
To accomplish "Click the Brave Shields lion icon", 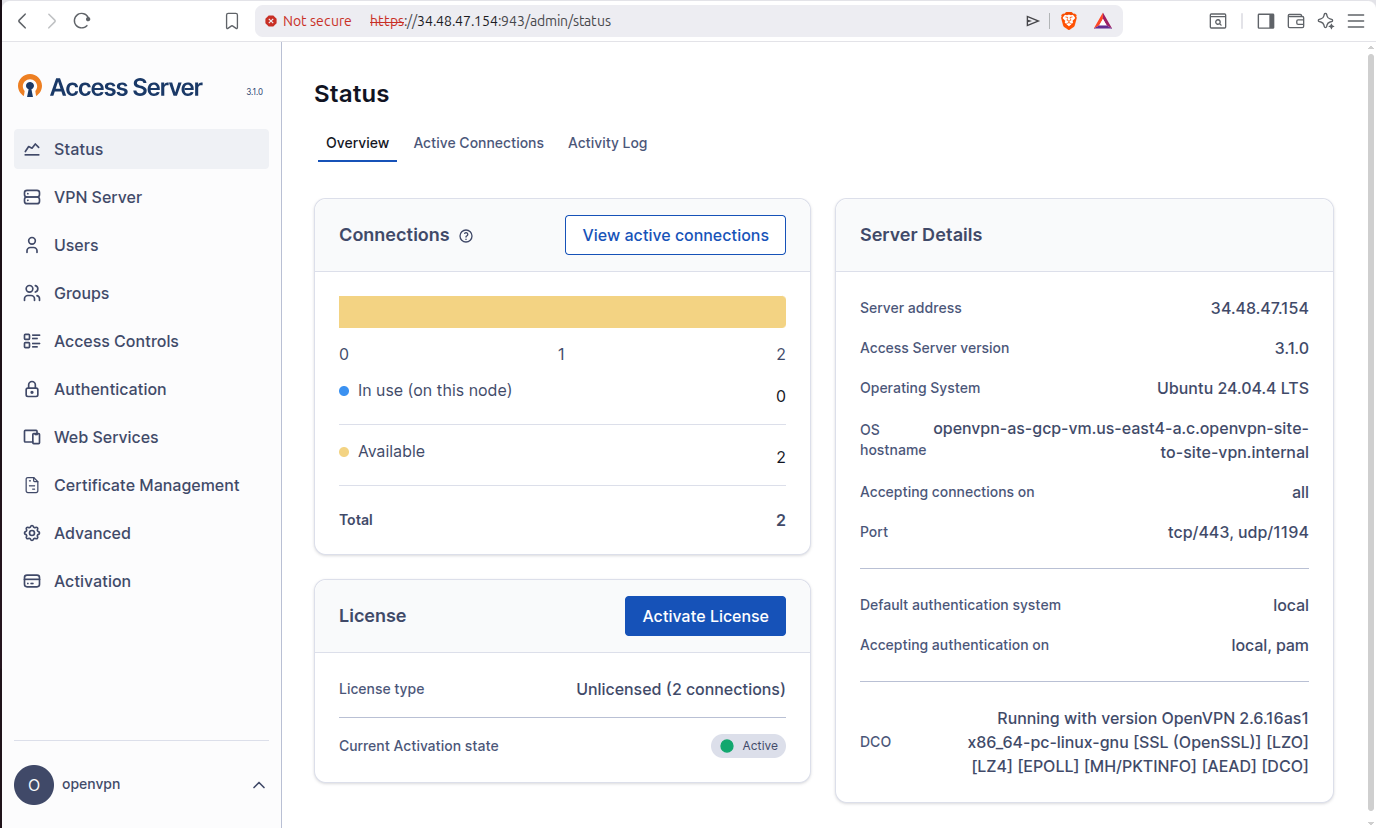I will tap(1069, 21).
